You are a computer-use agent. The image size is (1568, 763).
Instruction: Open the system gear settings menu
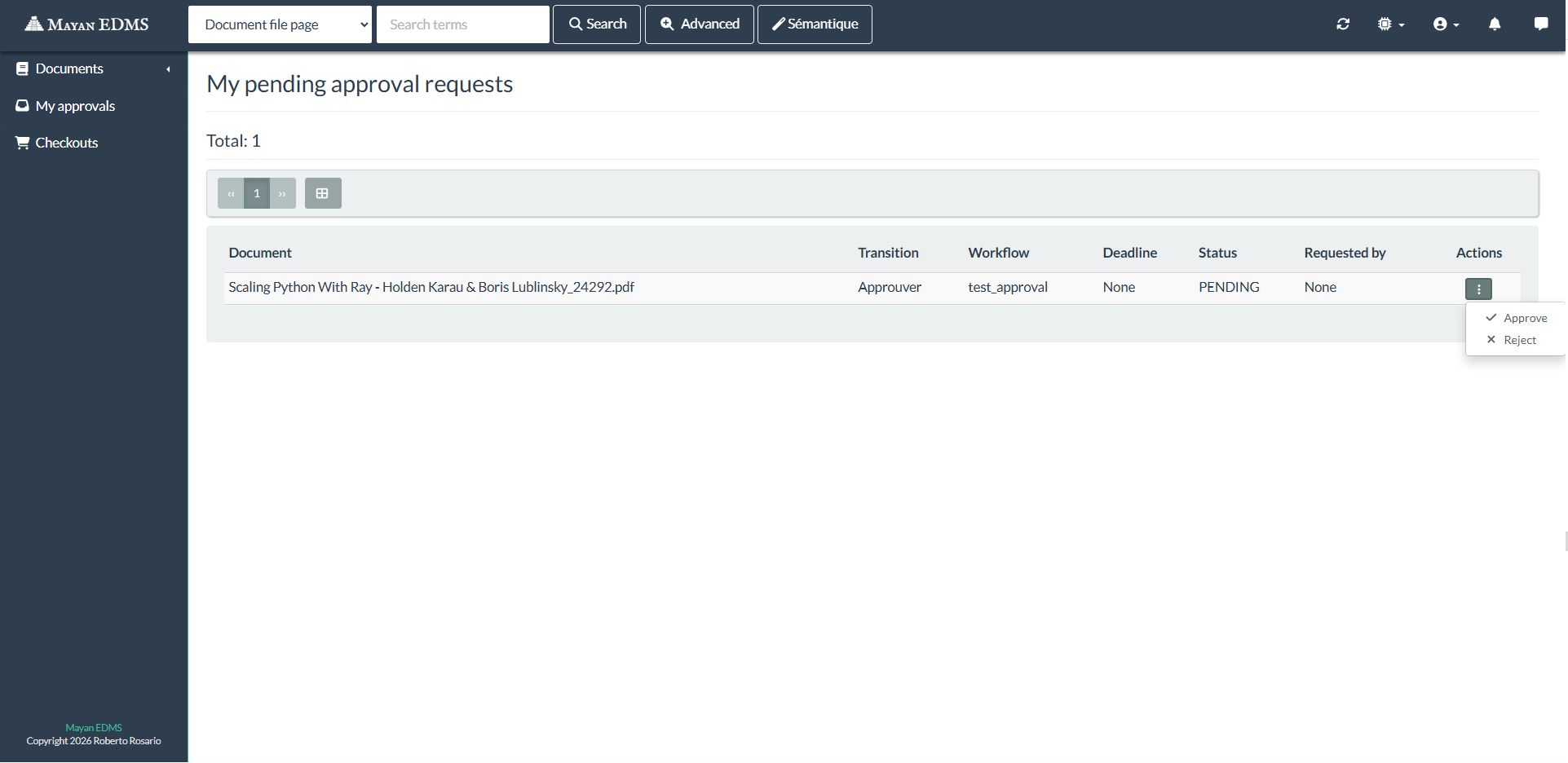(1390, 24)
